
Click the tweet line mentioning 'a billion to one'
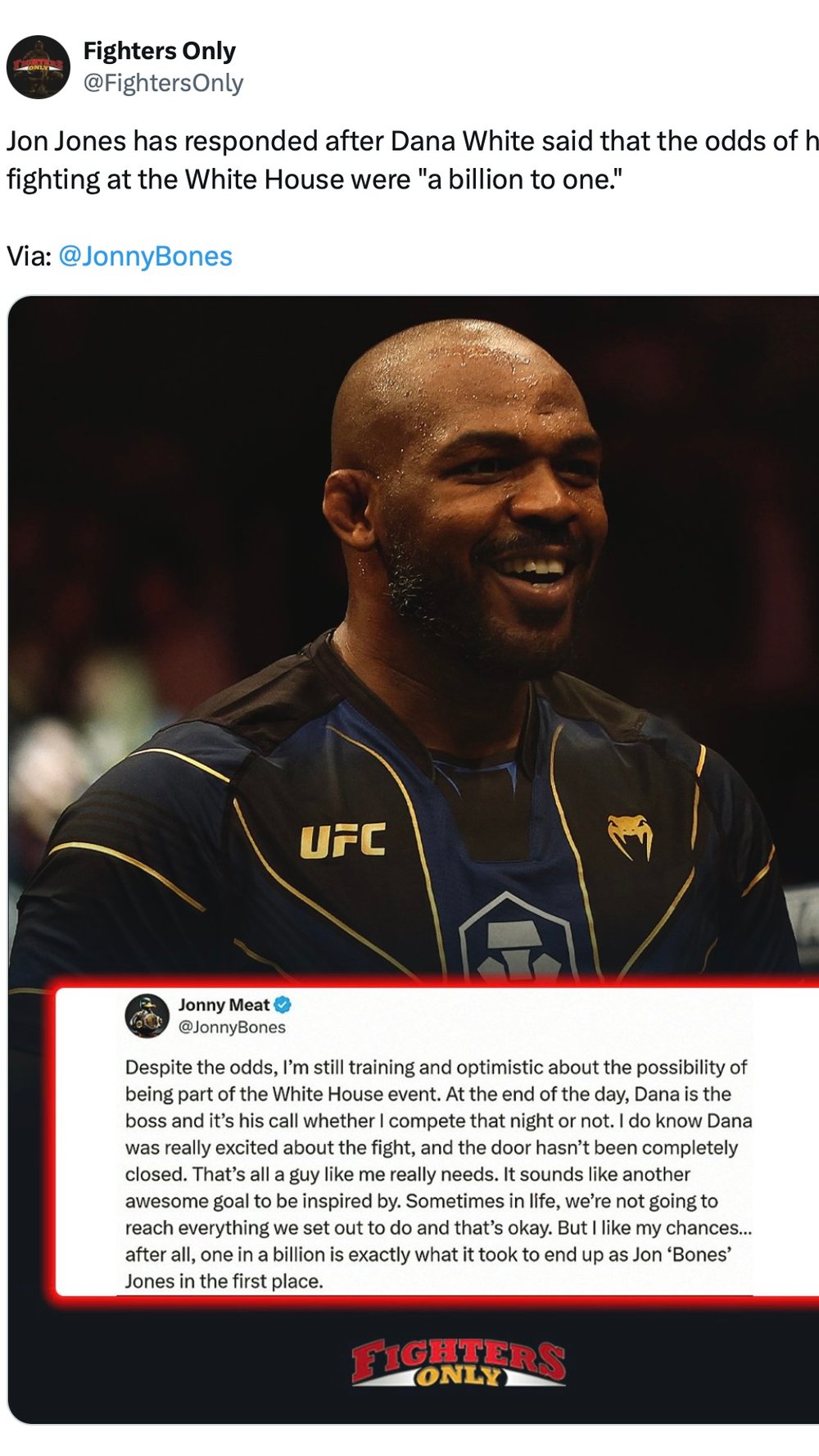[314, 179]
